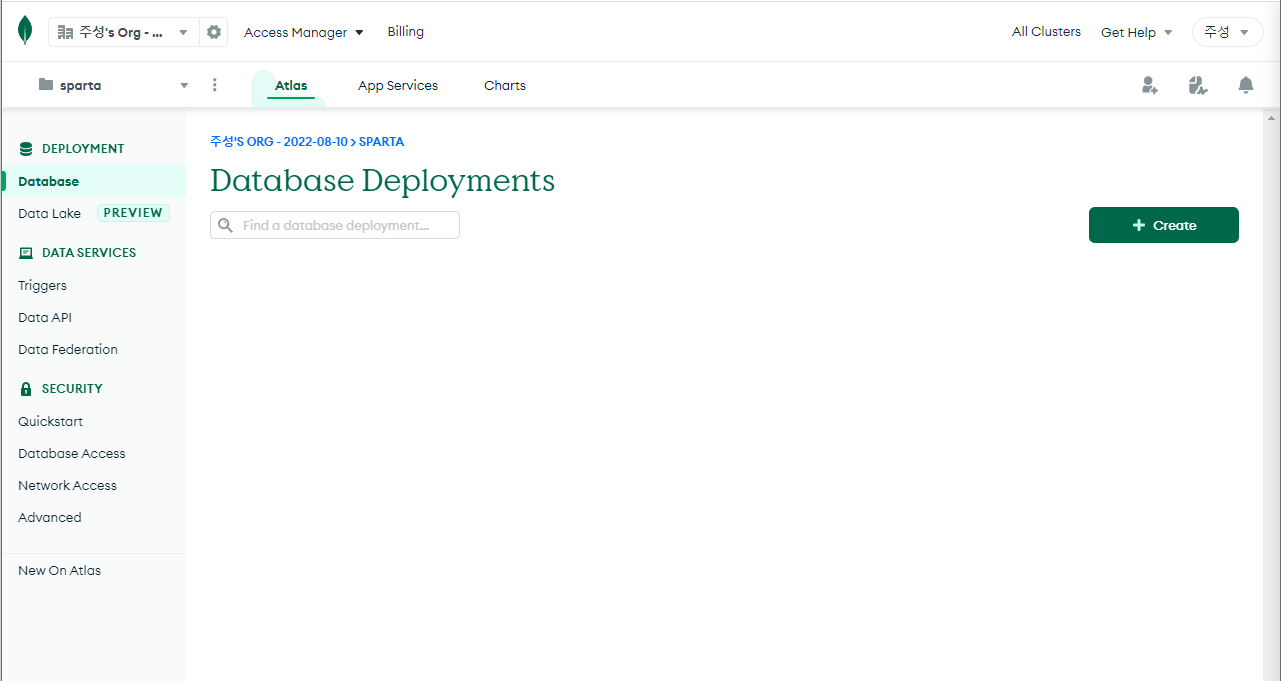
Task: Open Data API in the sidebar
Action: [x=45, y=317]
